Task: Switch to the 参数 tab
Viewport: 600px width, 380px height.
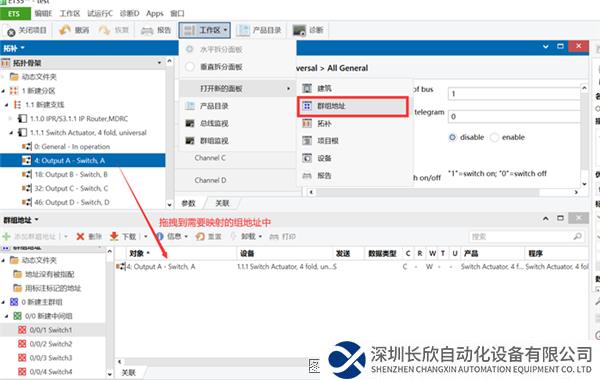Action: (188, 204)
